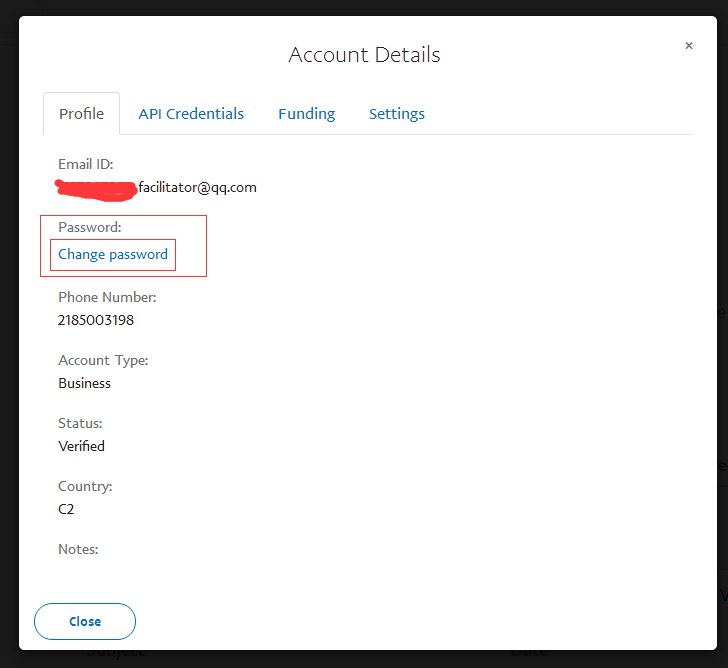
Task: Click the Phone Number label
Action: (x=107, y=297)
